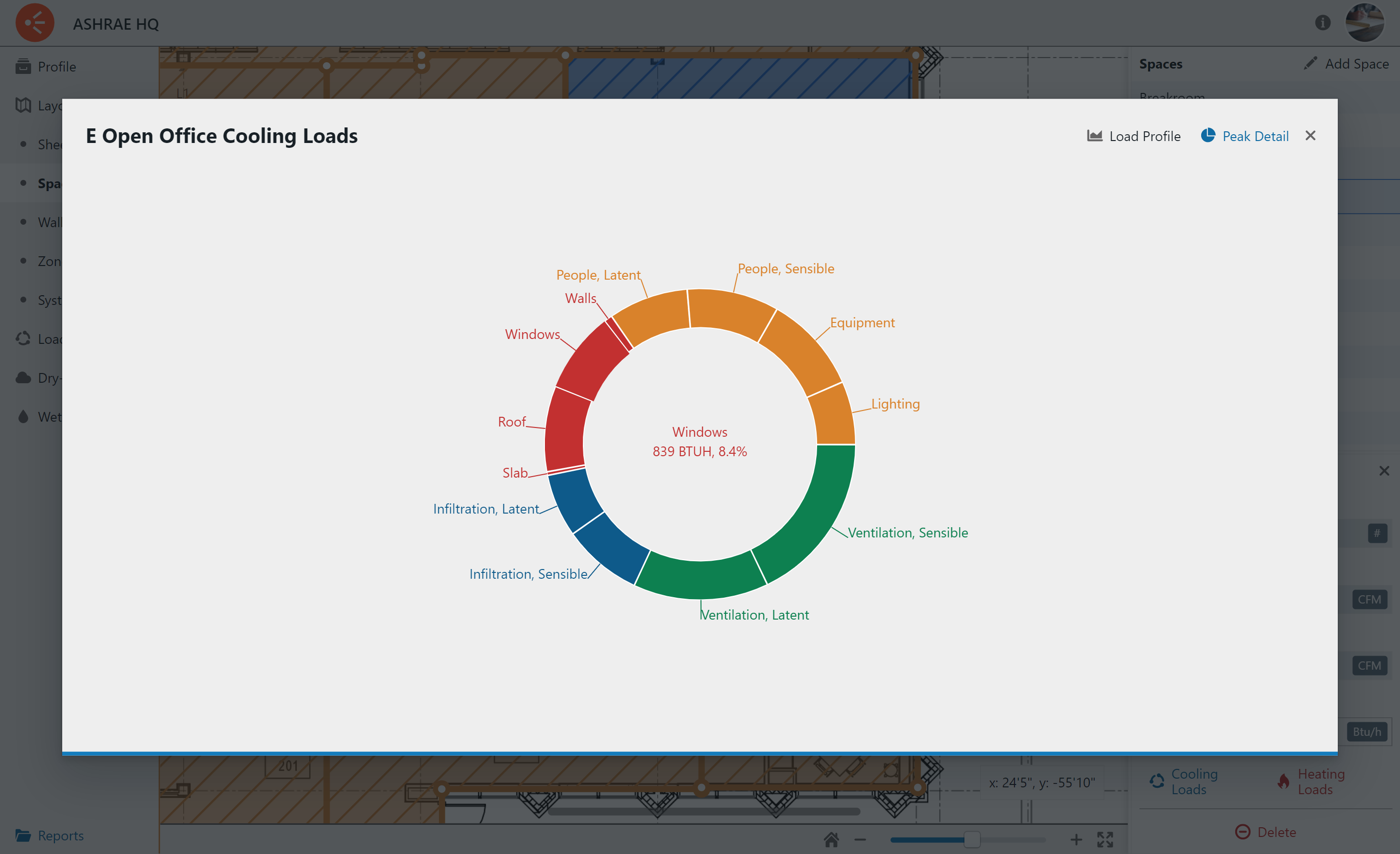Zoom in with the plus icon

(1076, 839)
